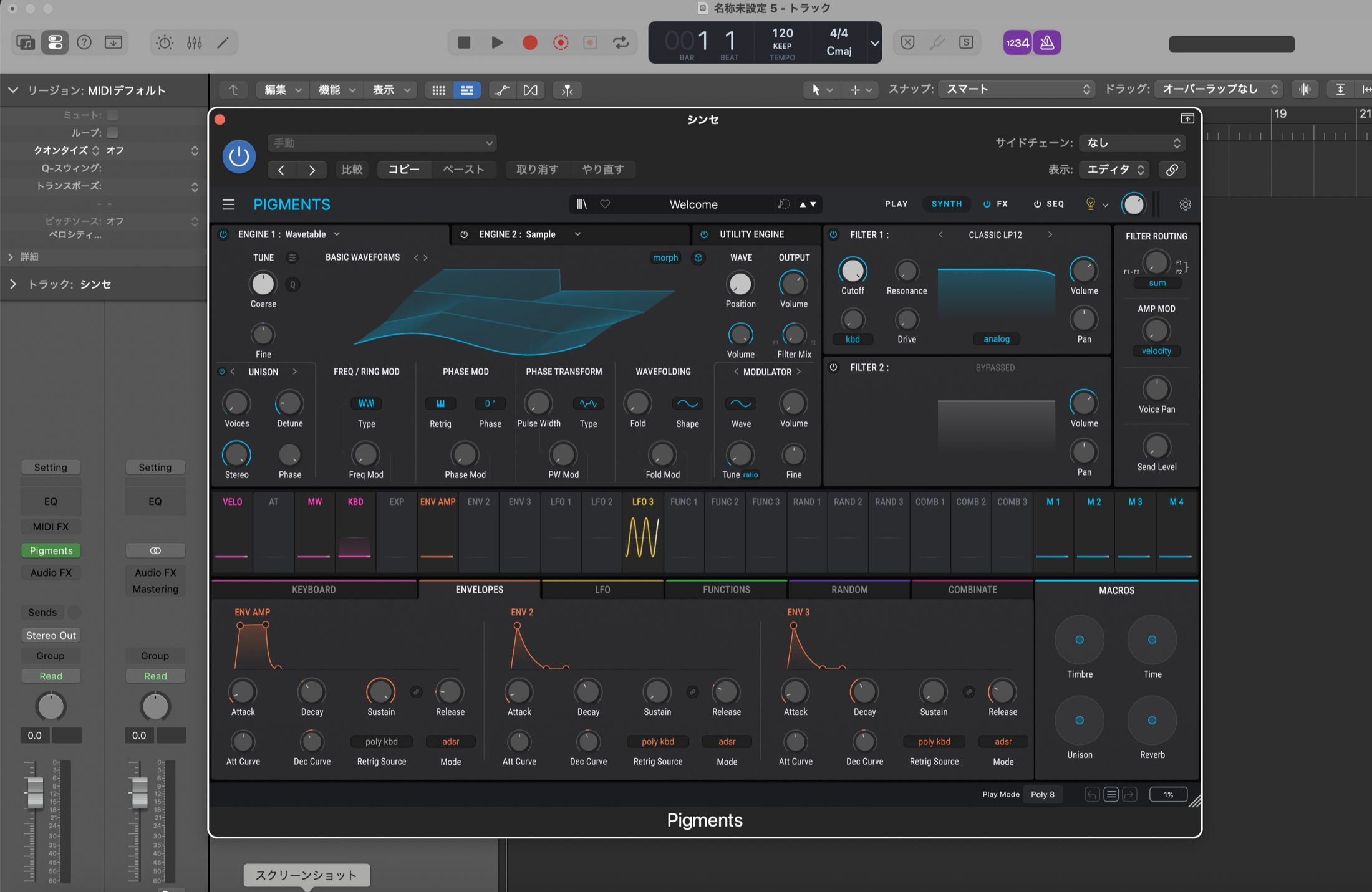
Task: Open the Pigments hamburger menu icon
Action: point(228,204)
